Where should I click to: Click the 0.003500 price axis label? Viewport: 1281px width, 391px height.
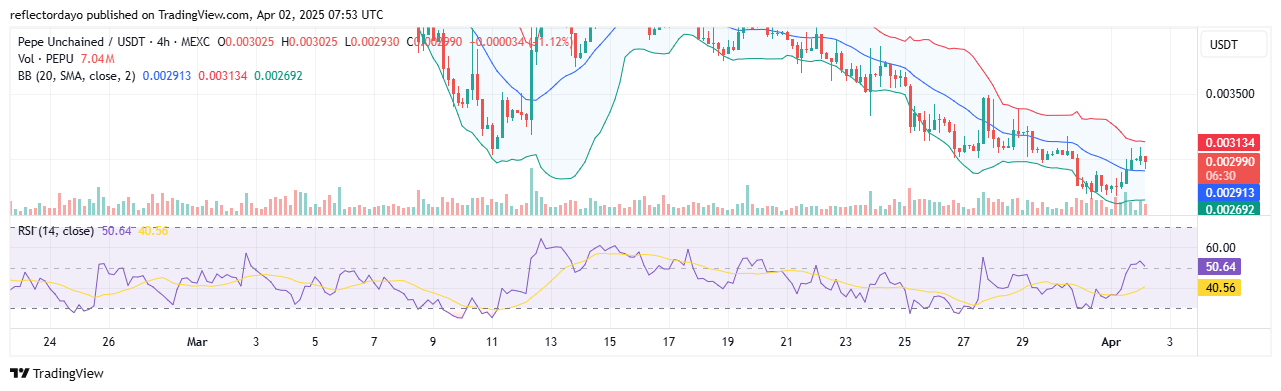pyautogui.click(x=1231, y=93)
